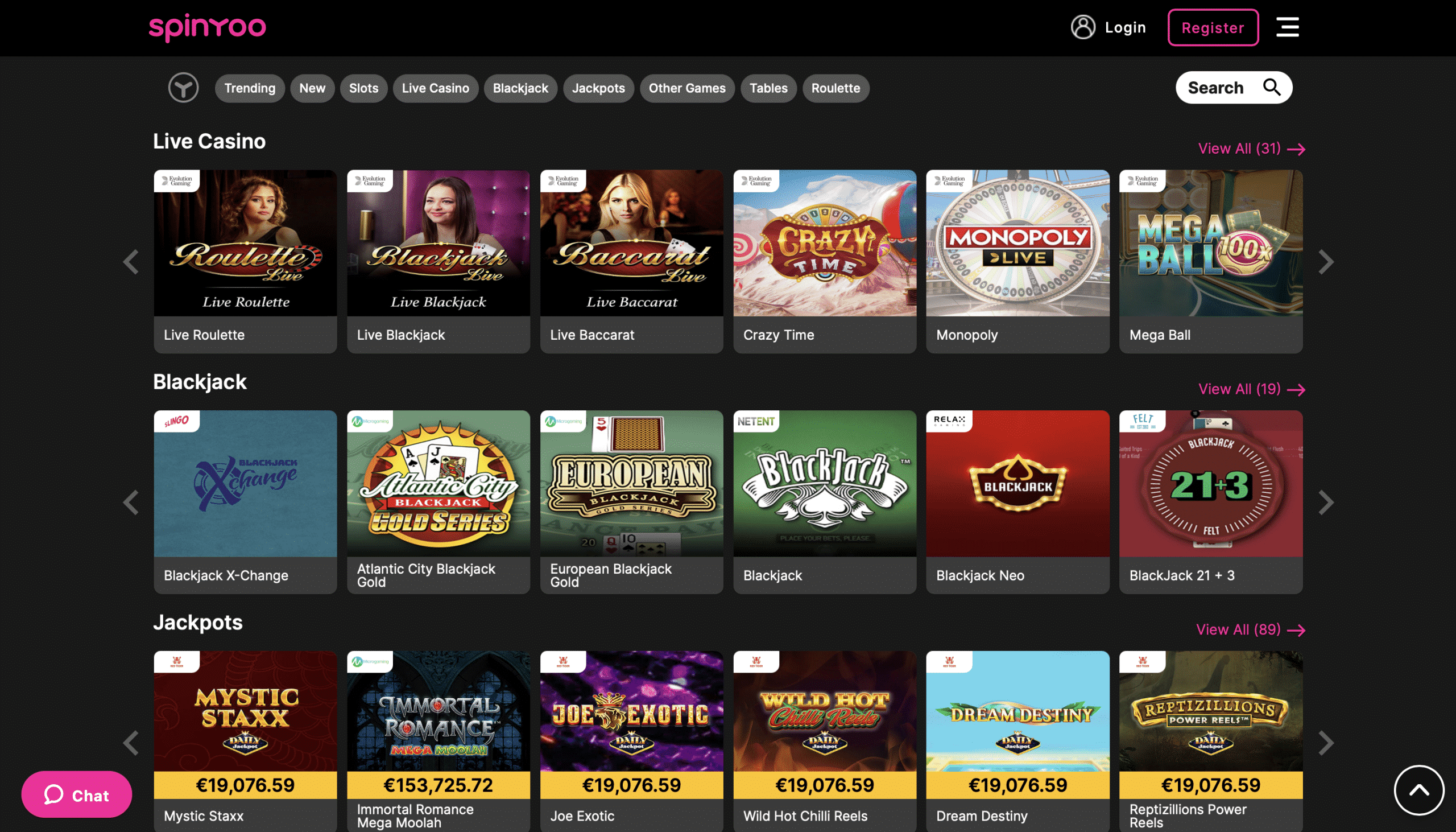The height and width of the screenshot is (832, 1456).
Task: Click the Search field
Action: (x=1233, y=88)
